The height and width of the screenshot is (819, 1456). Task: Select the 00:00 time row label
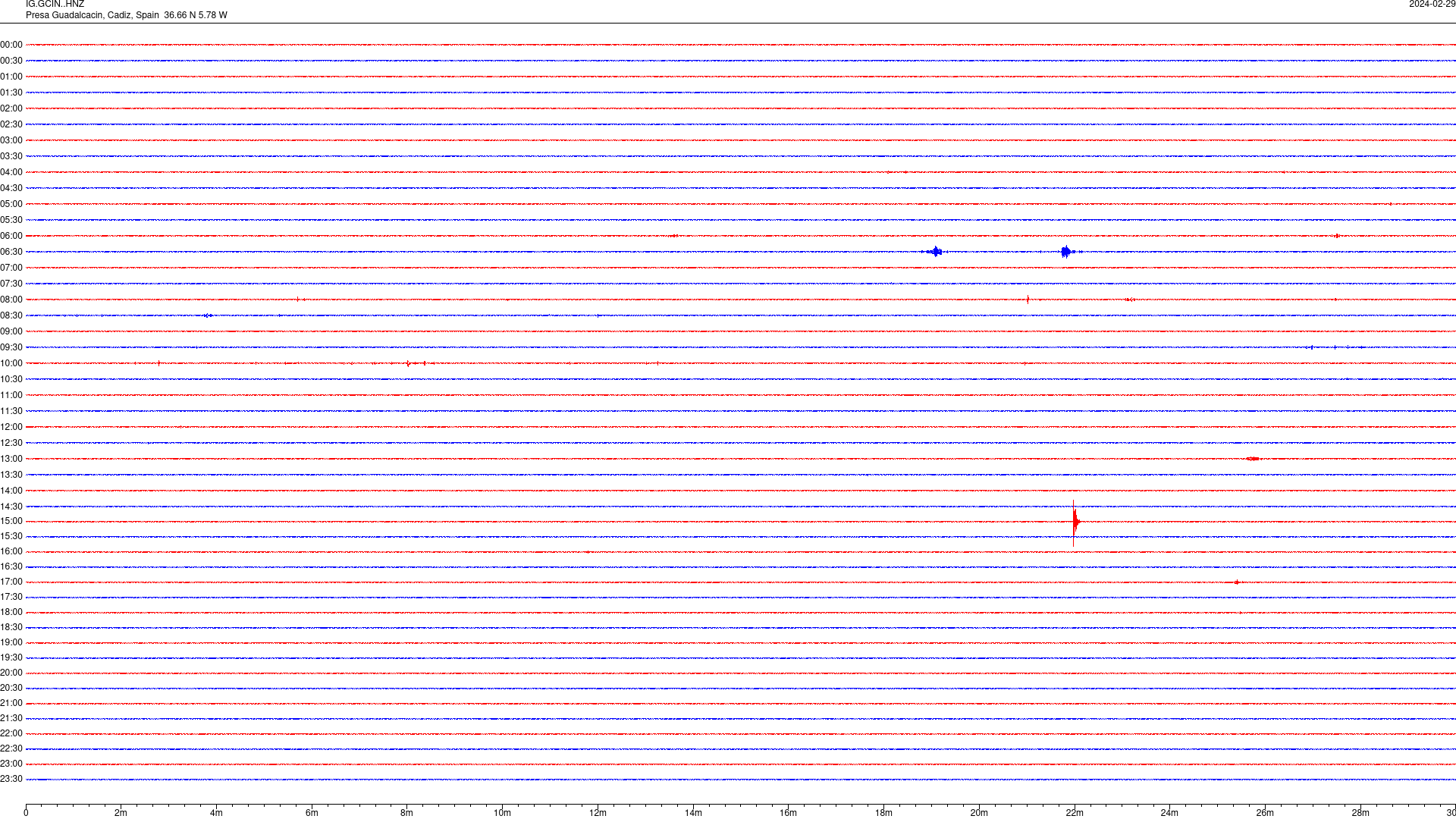11,45
